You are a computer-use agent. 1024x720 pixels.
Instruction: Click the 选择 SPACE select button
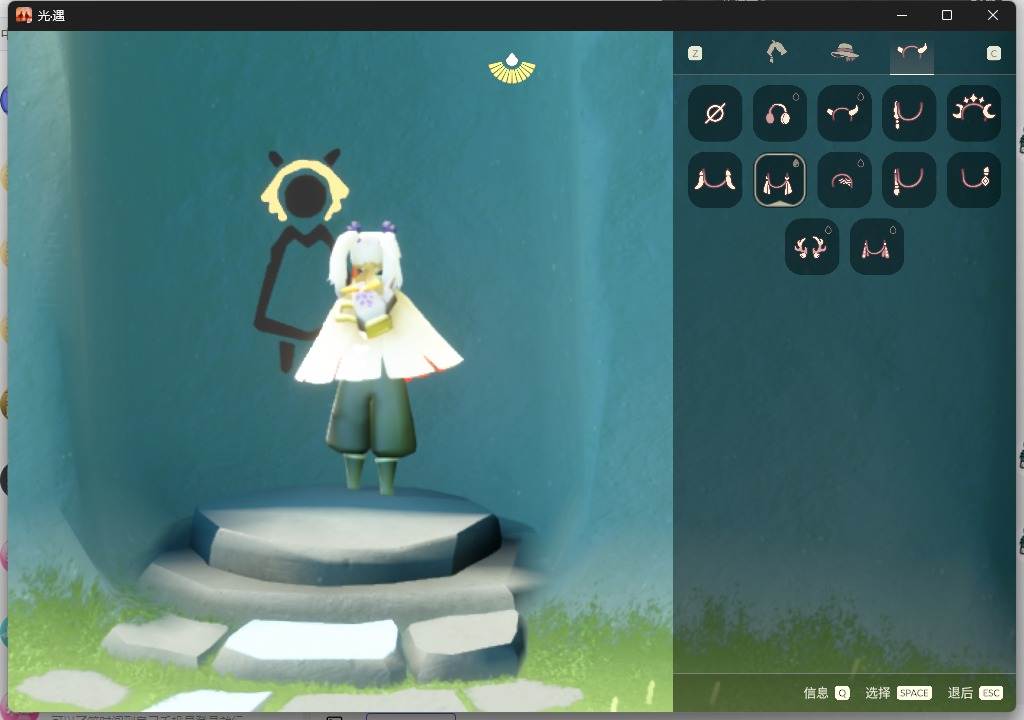point(898,693)
